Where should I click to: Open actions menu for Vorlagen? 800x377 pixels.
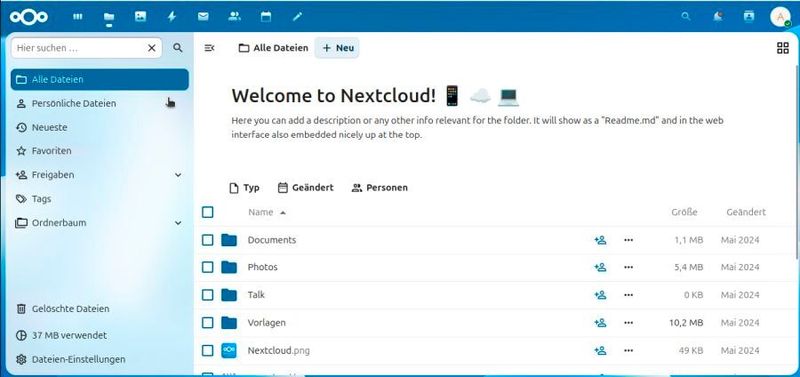(629, 323)
